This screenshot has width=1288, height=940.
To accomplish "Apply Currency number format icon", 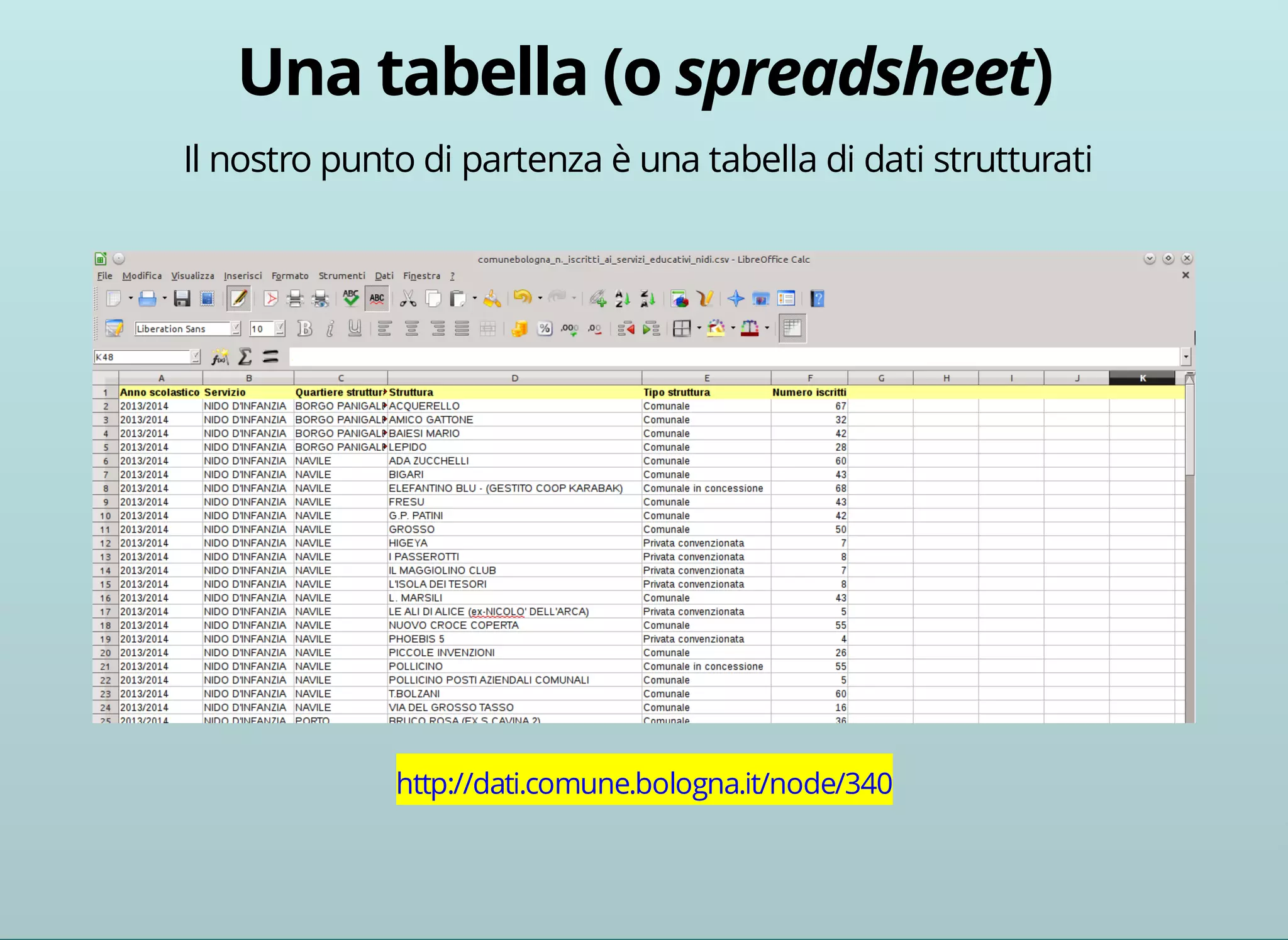I will coord(519,328).
